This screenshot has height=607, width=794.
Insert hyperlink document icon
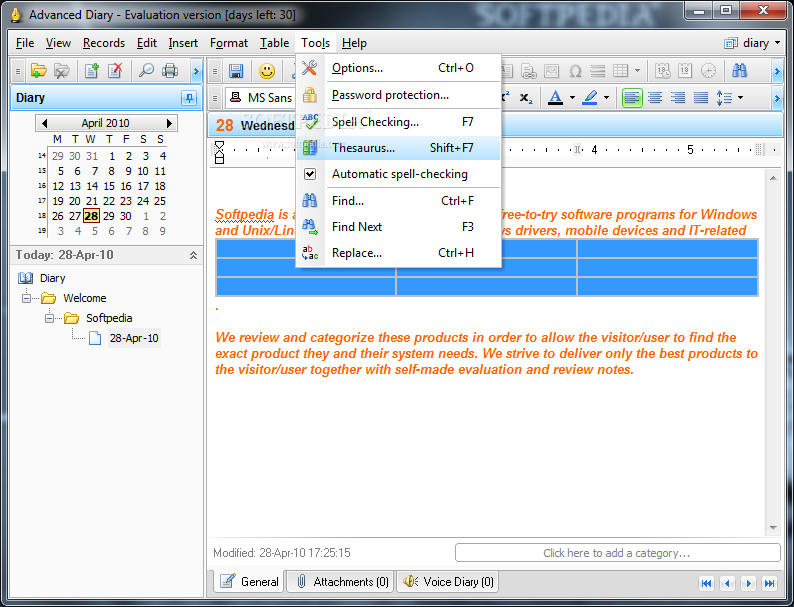[x=529, y=71]
